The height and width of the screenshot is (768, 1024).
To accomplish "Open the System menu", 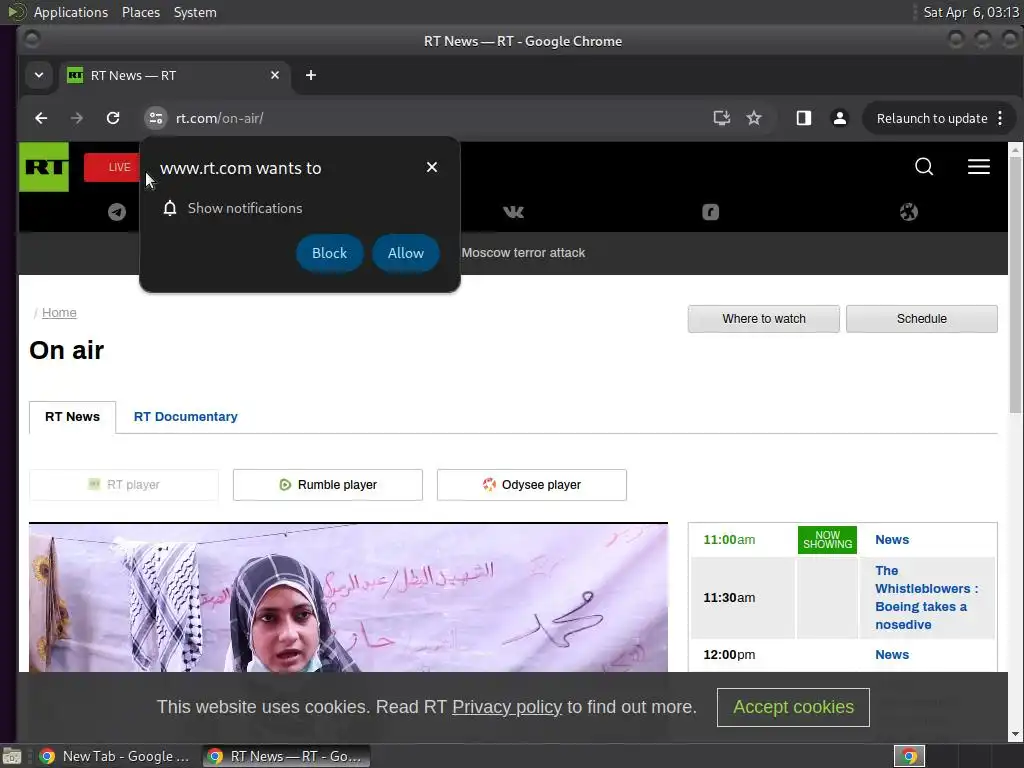I will (x=195, y=12).
